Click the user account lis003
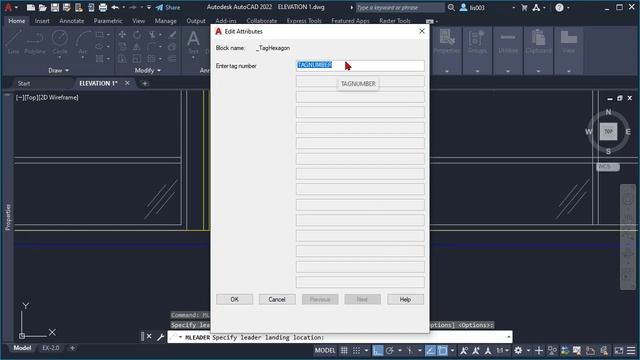Screen dimensions: 640x360 (x=472, y=7)
